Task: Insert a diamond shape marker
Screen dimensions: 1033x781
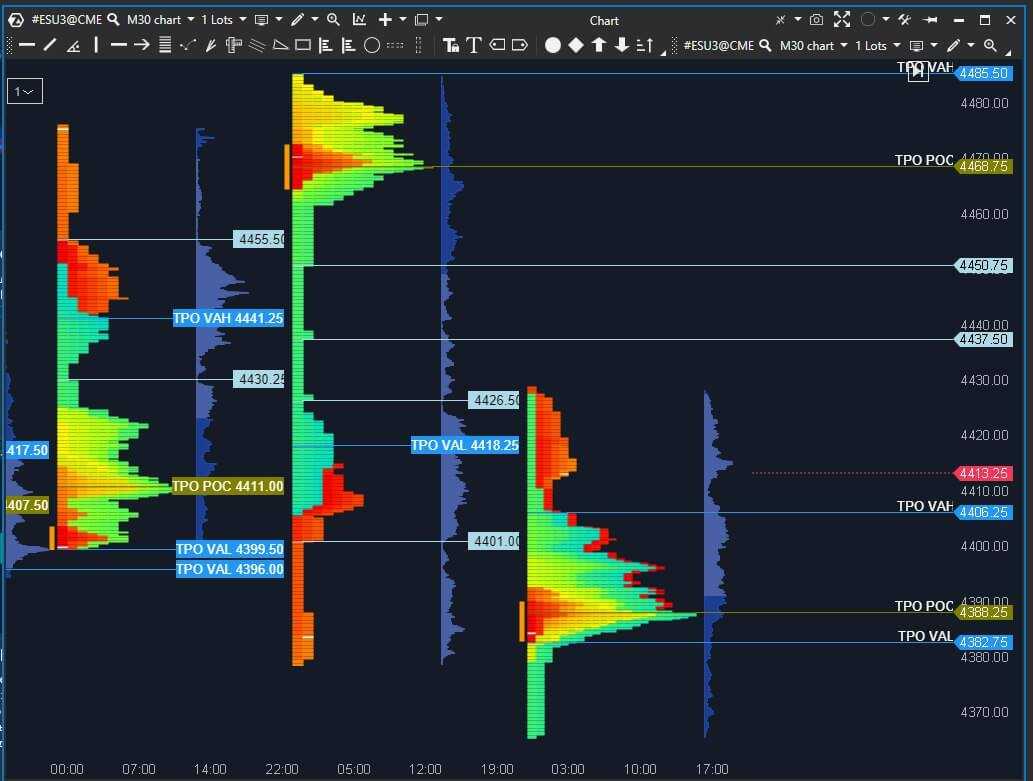Action: (576, 45)
